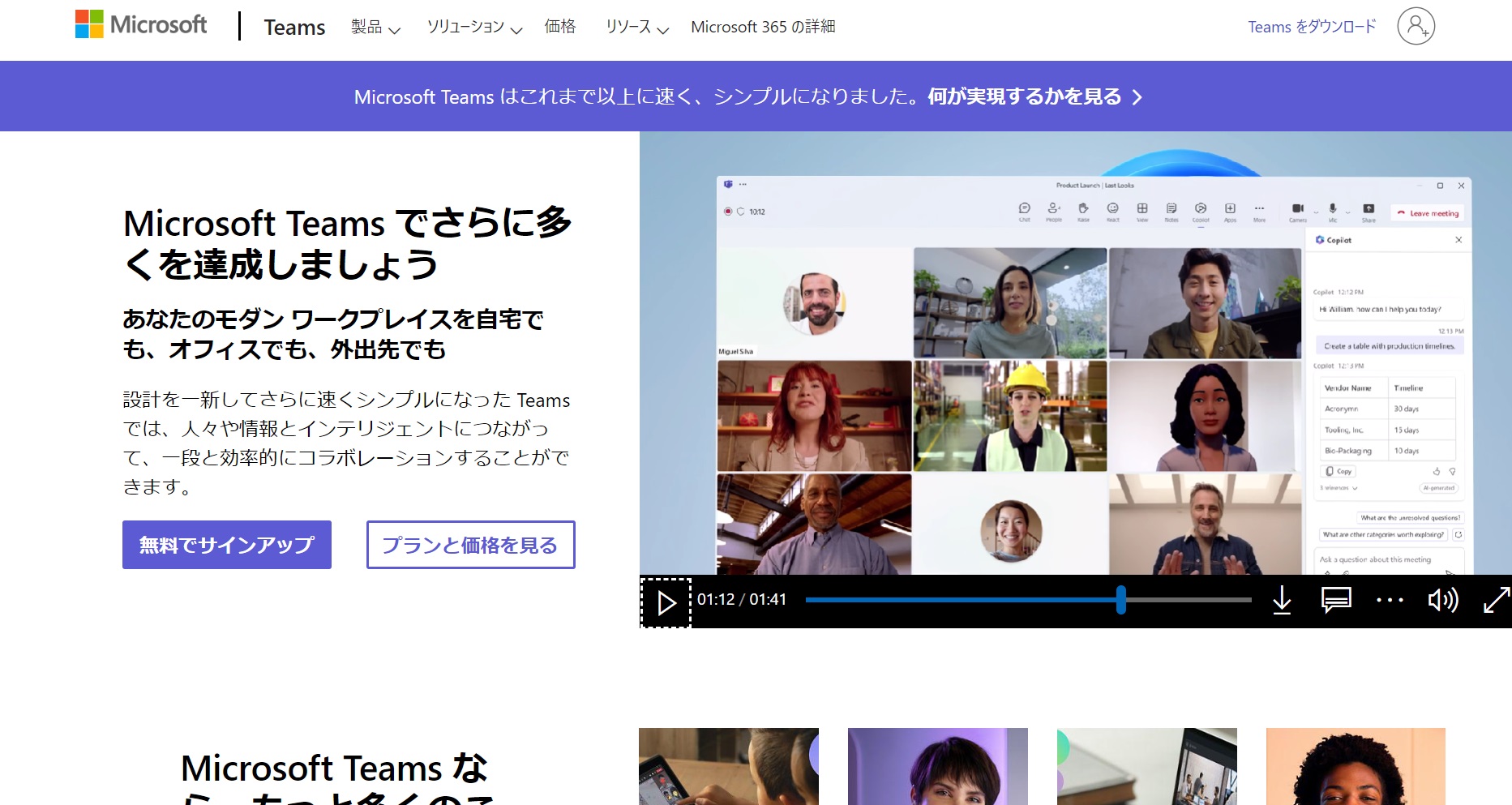Show captions using the speech-bubble icon
The image size is (1512, 805).
point(1335,600)
